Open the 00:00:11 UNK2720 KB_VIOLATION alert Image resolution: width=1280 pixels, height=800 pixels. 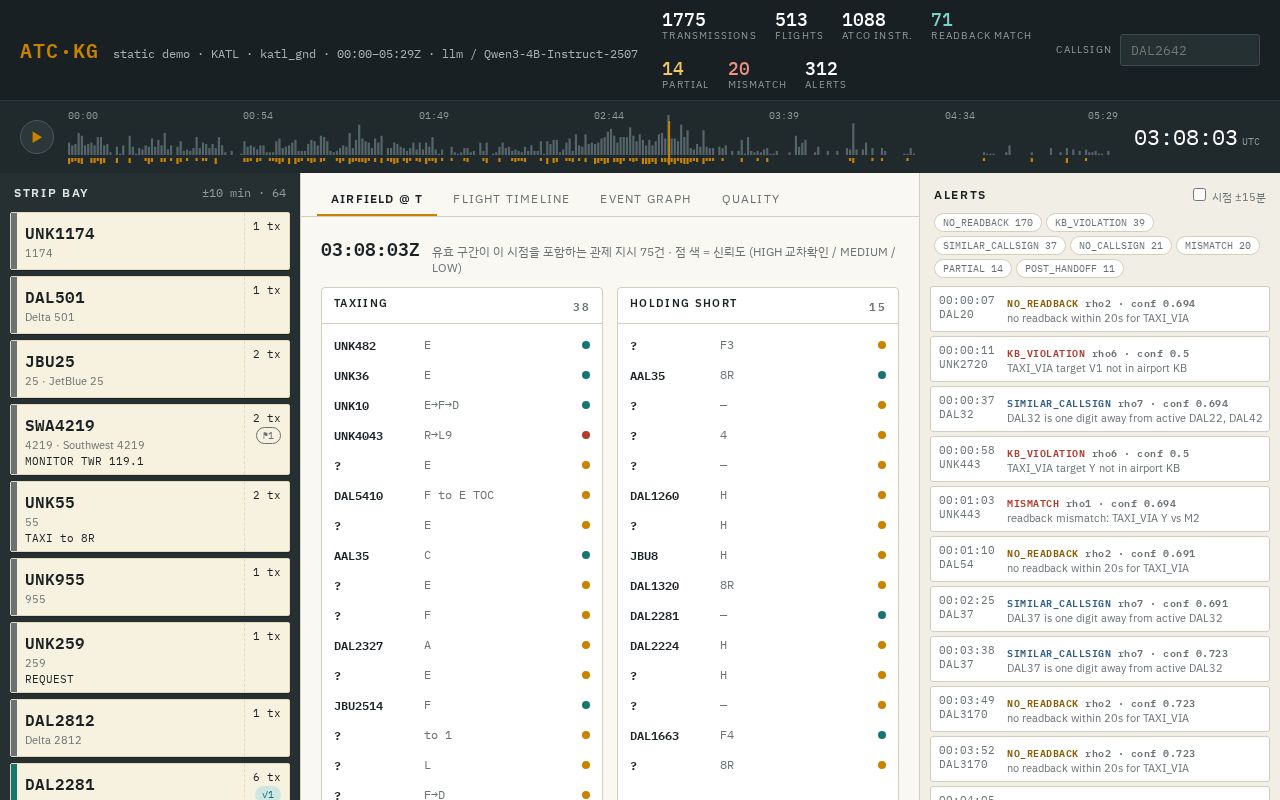(1100, 359)
